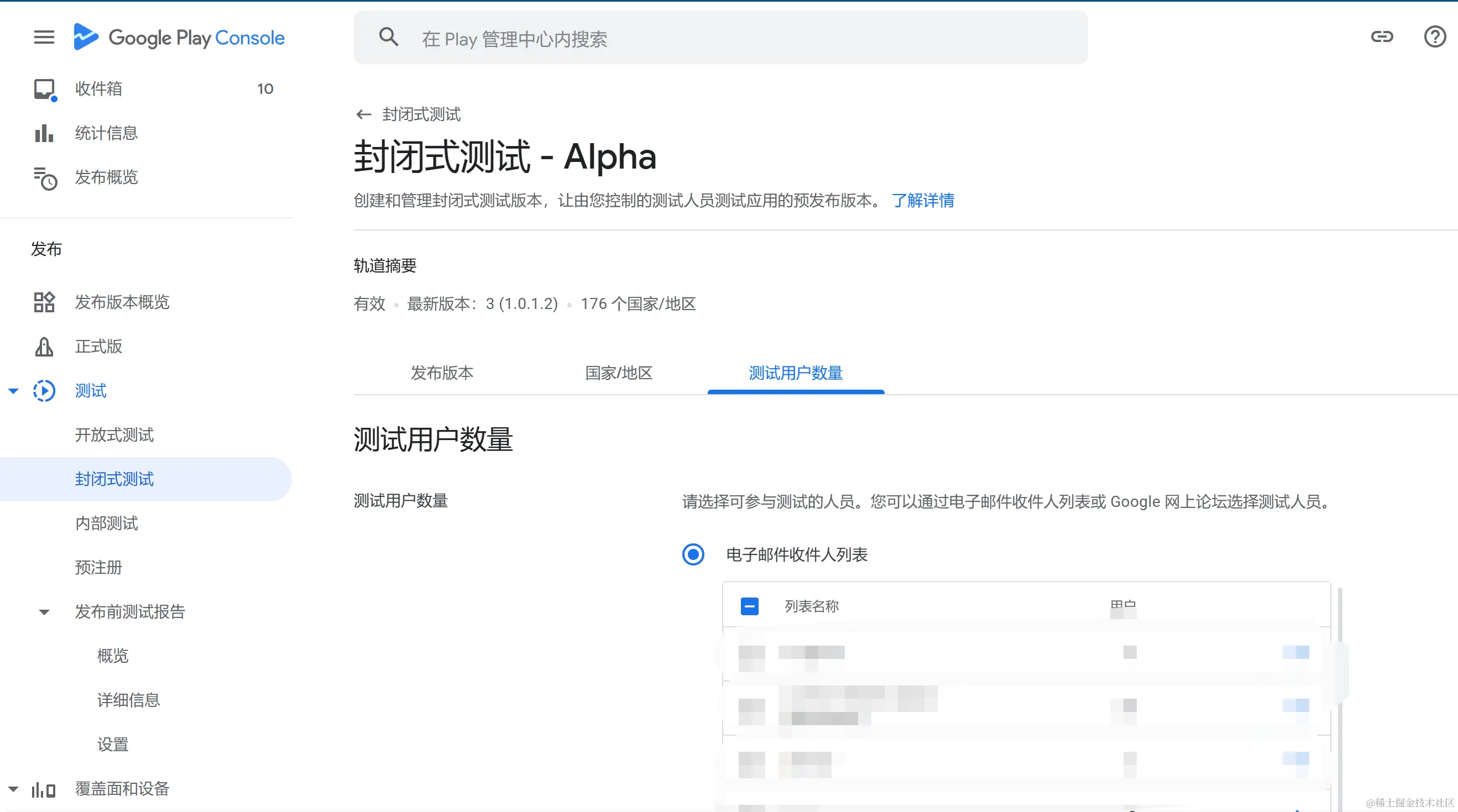
Task: Collapse the 测试 section arrow
Action: [14, 391]
